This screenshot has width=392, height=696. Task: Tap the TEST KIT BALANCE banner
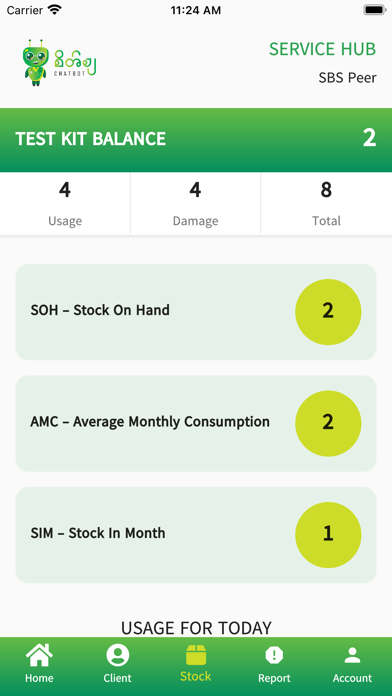point(196,140)
